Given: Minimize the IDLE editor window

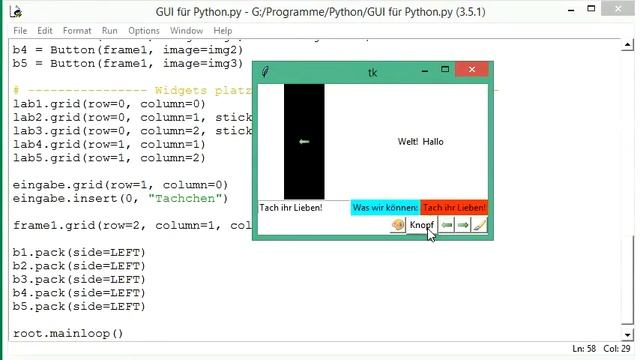Looking at the screenshot, I should click(x=571, y=10).
